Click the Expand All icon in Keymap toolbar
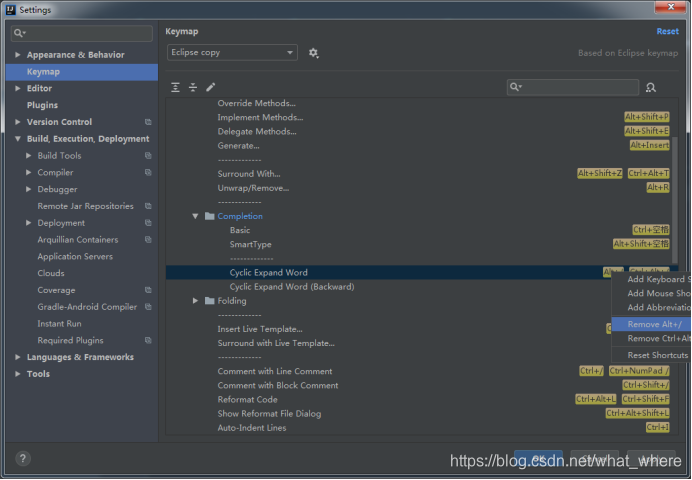Screen dimensions: 692x480 click(175, 87)
